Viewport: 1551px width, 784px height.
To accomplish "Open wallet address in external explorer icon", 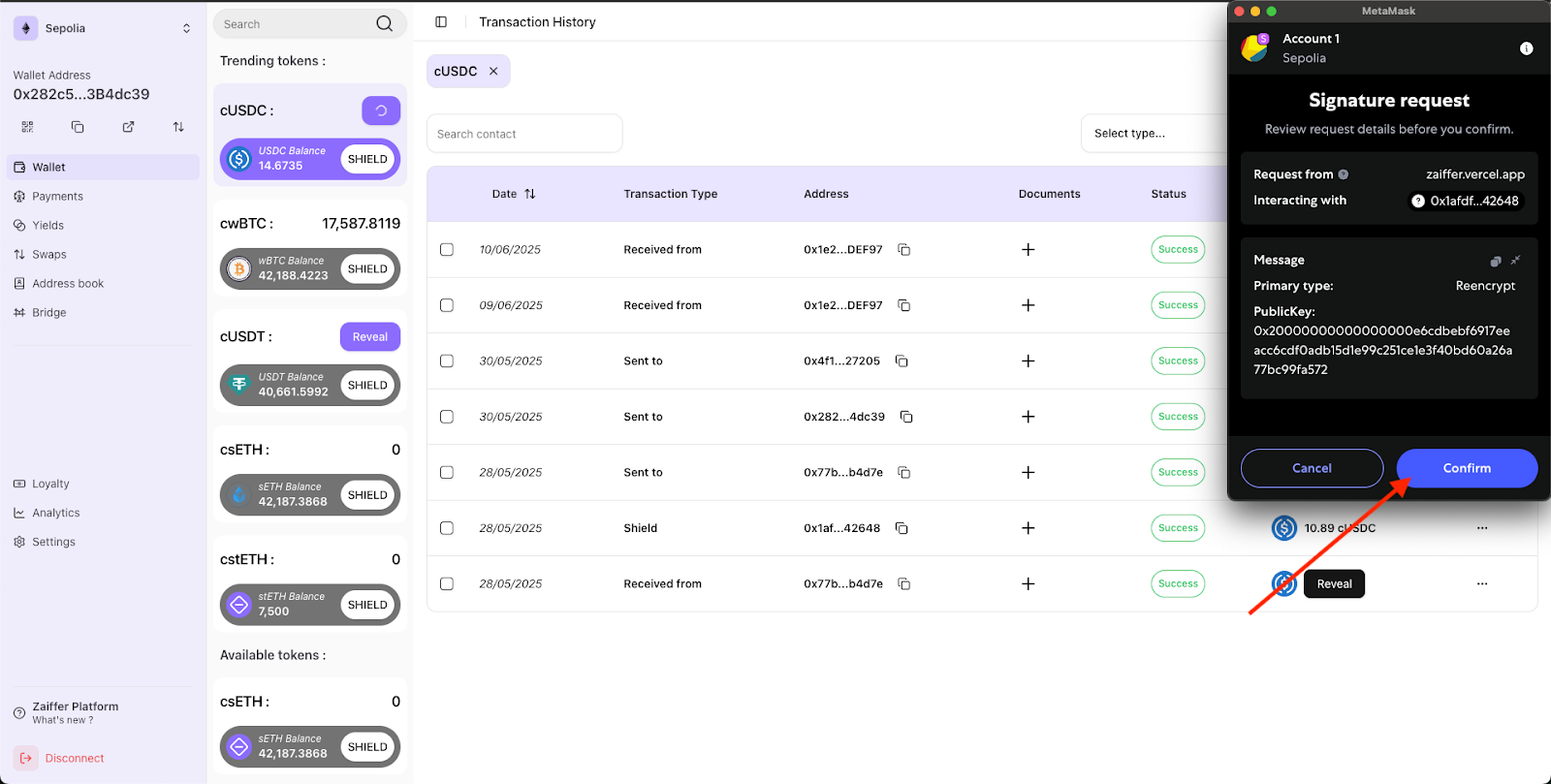I will point(128,127).
